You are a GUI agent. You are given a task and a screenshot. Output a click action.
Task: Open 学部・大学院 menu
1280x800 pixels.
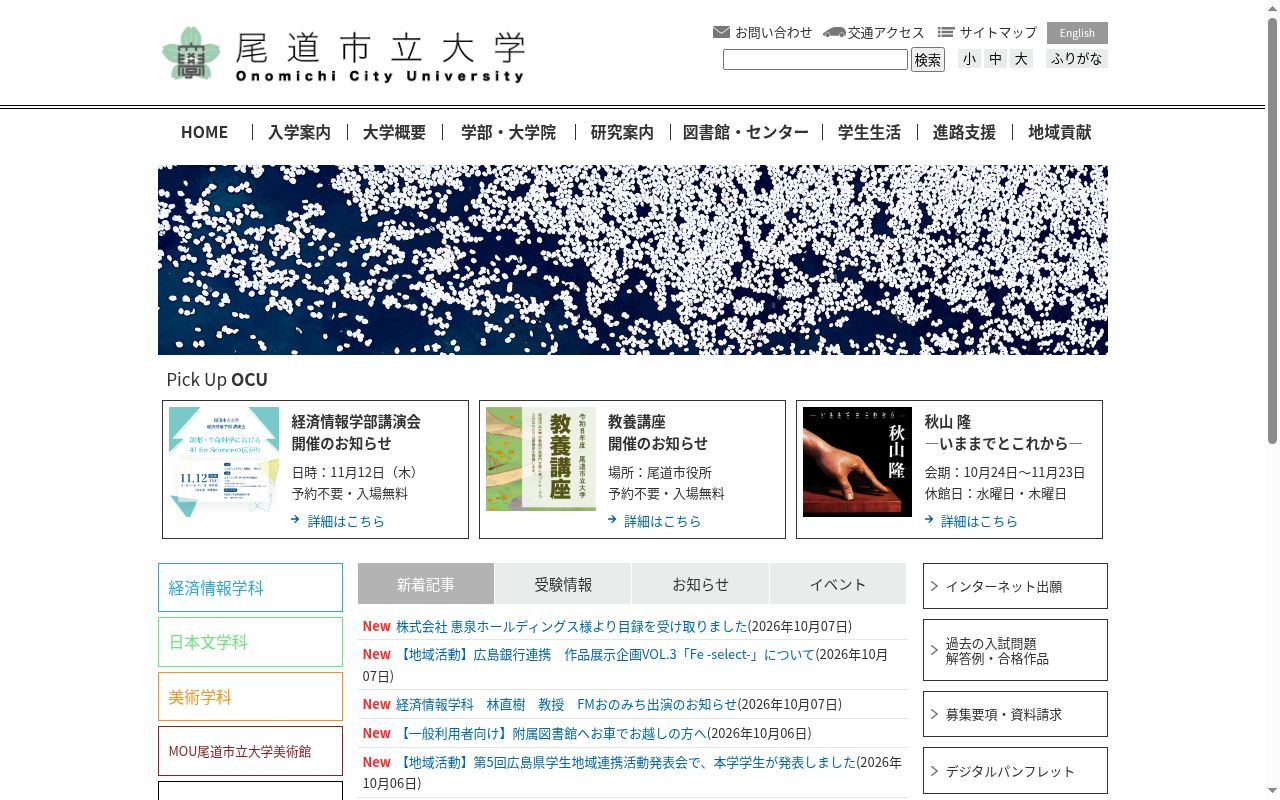coord(508,132)
